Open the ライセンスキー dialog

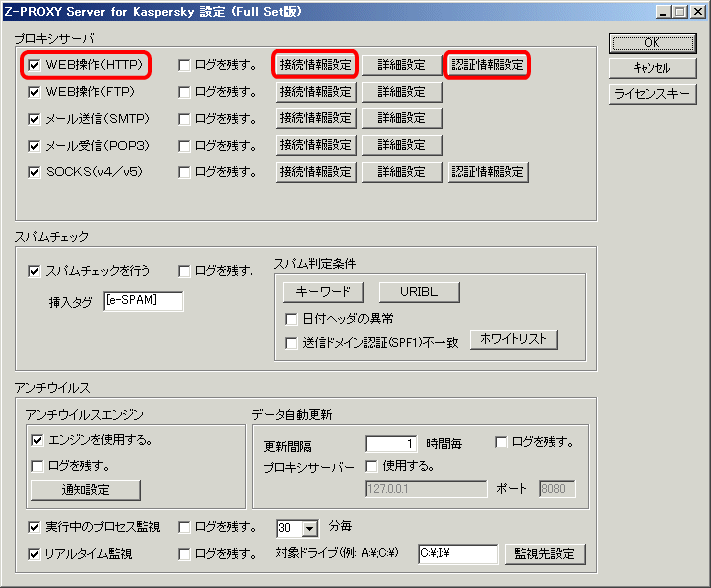[x=653, y=94]
